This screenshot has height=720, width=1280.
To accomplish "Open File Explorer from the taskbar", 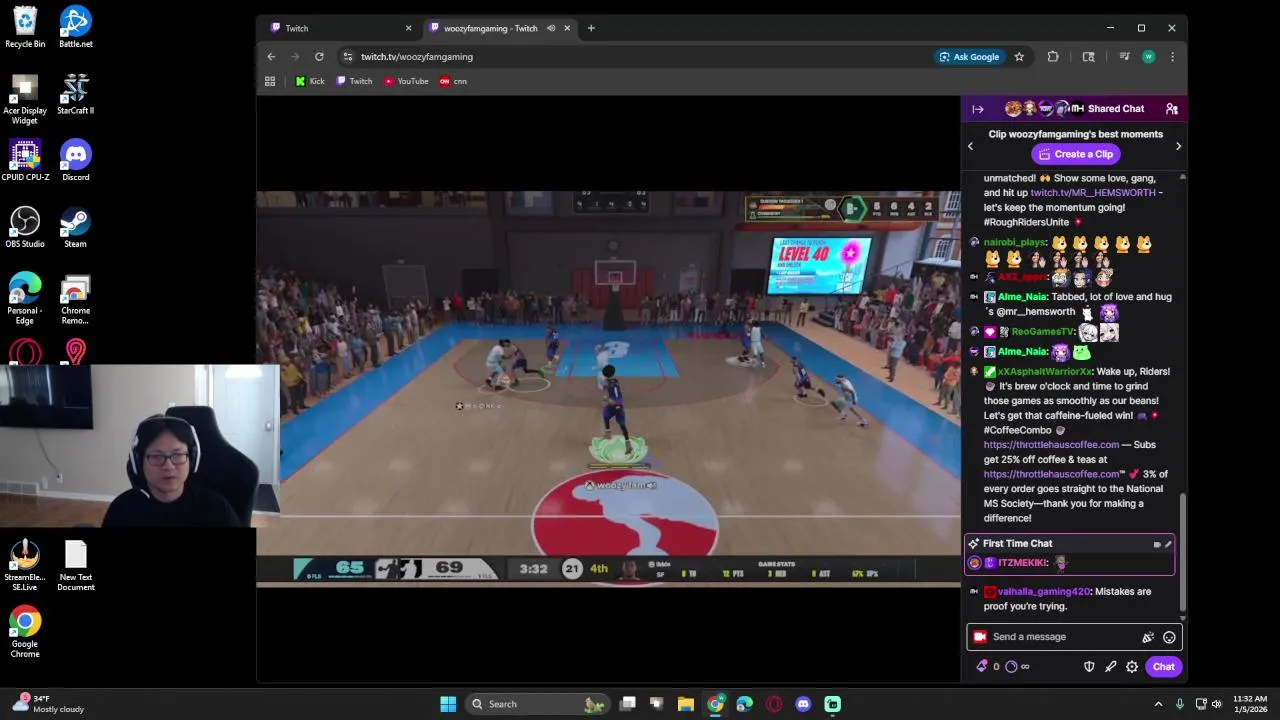I will point(686,704).
